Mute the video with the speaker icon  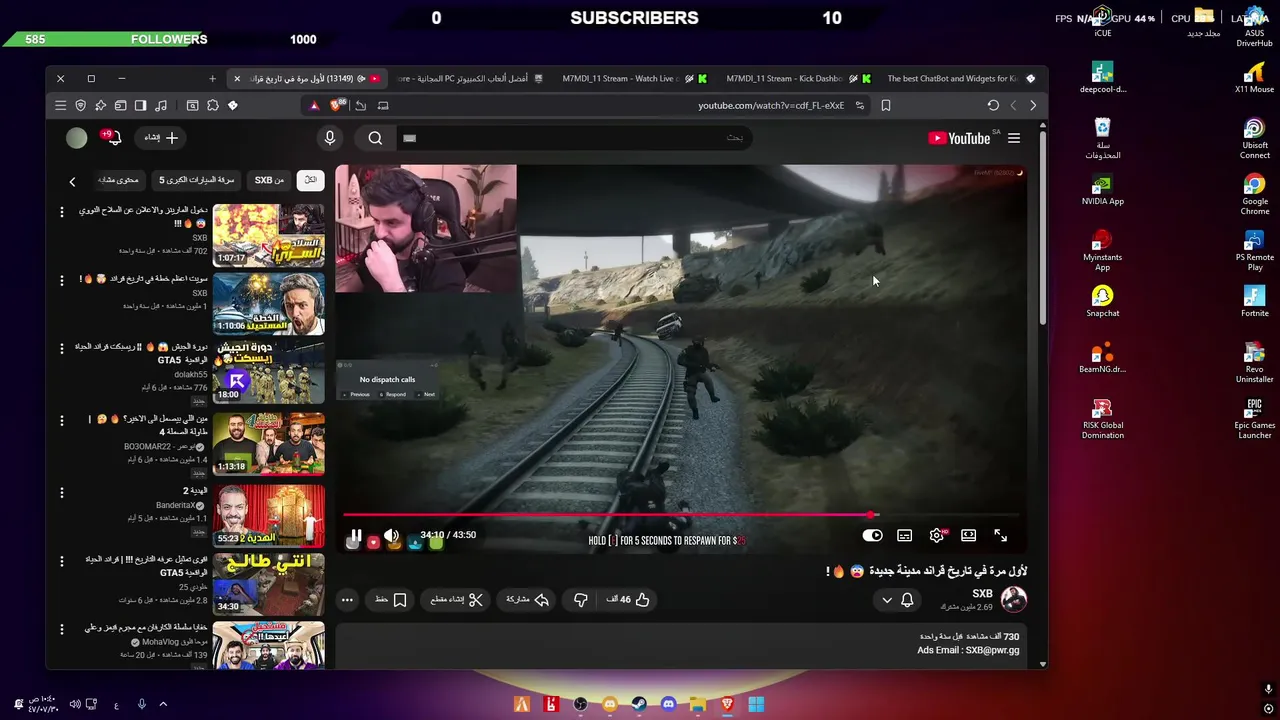pos(392,536)
